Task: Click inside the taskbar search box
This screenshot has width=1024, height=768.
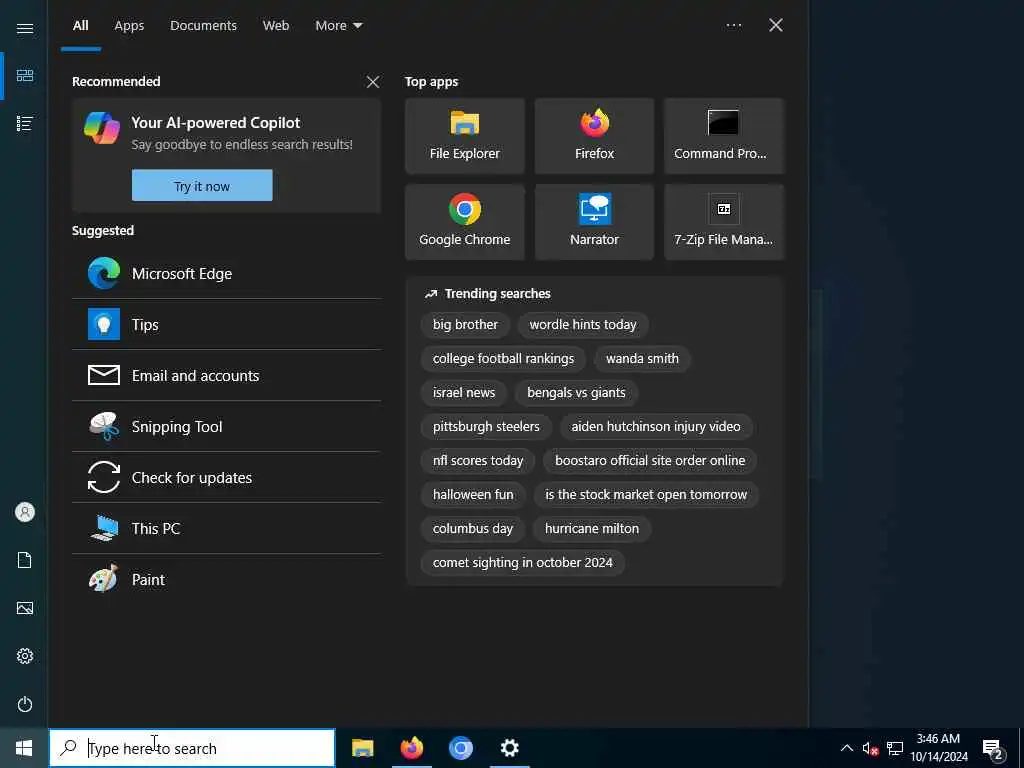Action: click(x=192, y=748)
